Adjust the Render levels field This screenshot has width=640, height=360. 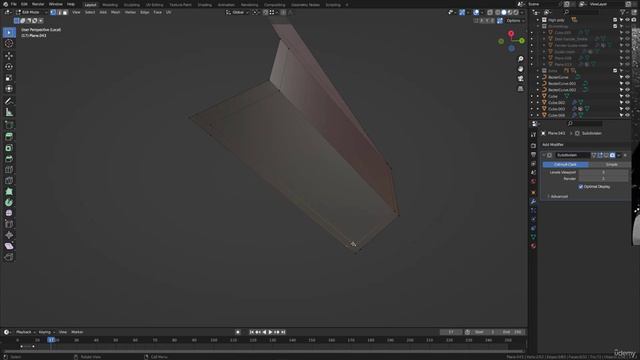click(603, 179)
